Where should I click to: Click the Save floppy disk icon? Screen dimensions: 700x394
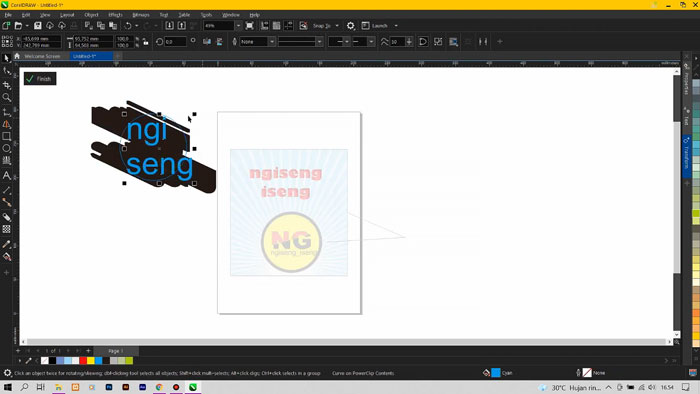(x=38, y=26)
